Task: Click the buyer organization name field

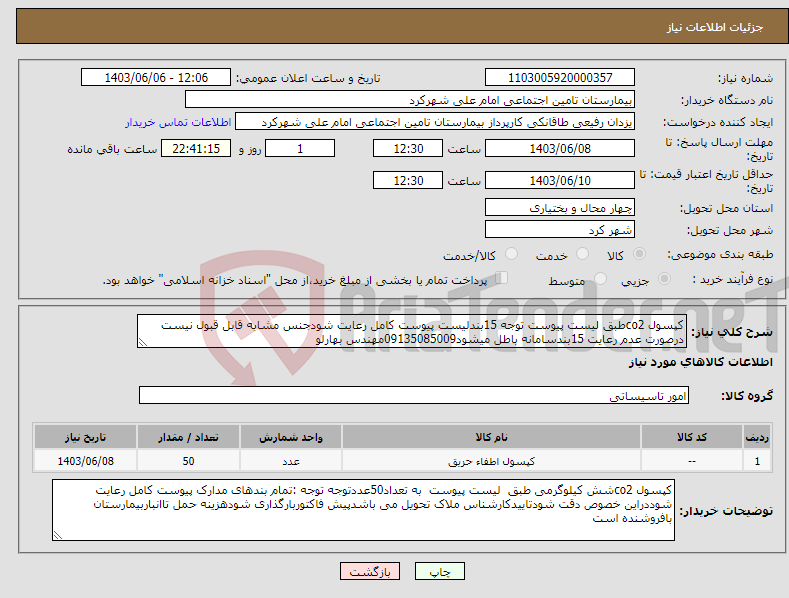Action: 410,100
